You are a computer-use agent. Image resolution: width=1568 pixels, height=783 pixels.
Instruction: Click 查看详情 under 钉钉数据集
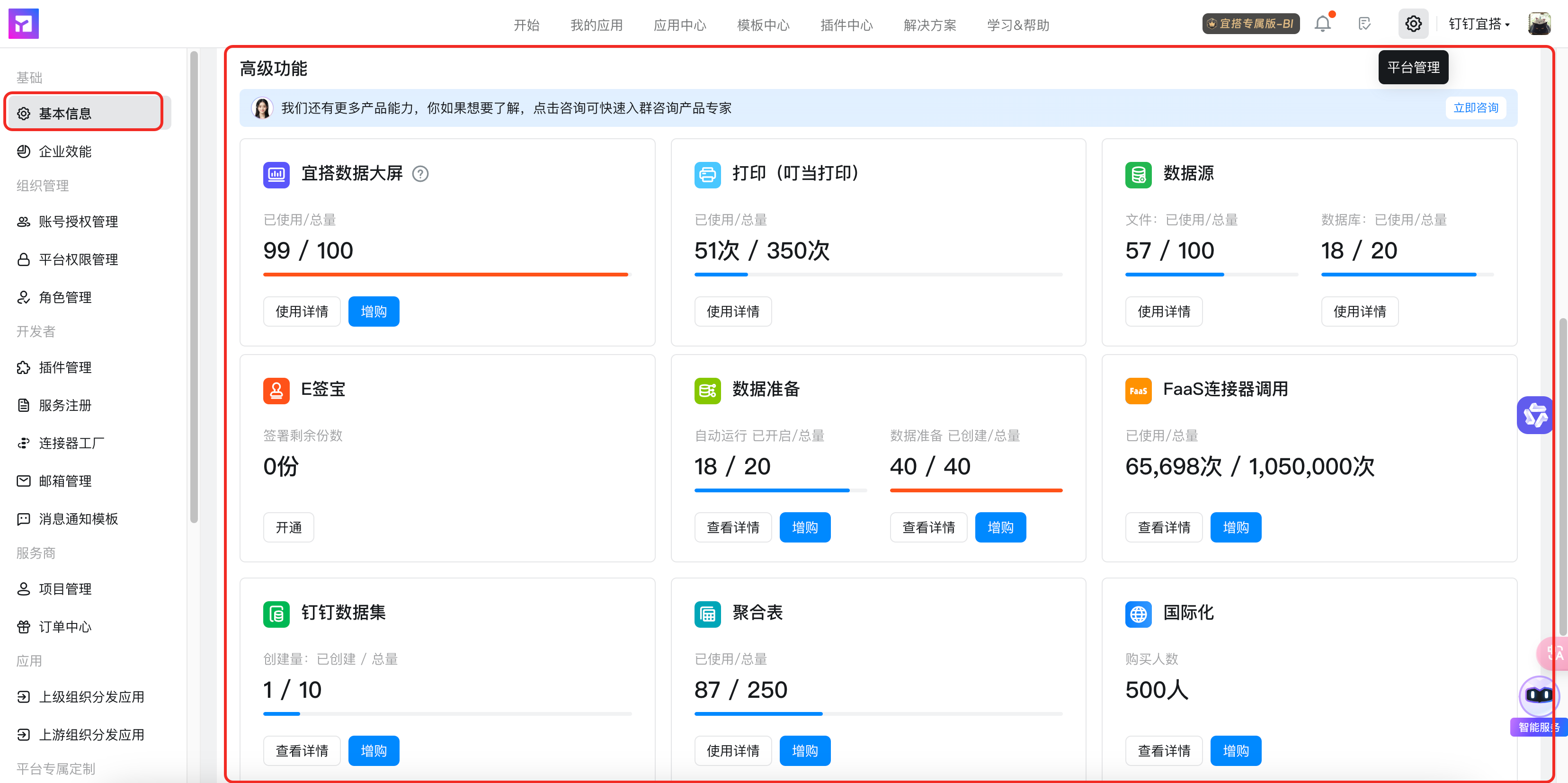pos(301,751)
